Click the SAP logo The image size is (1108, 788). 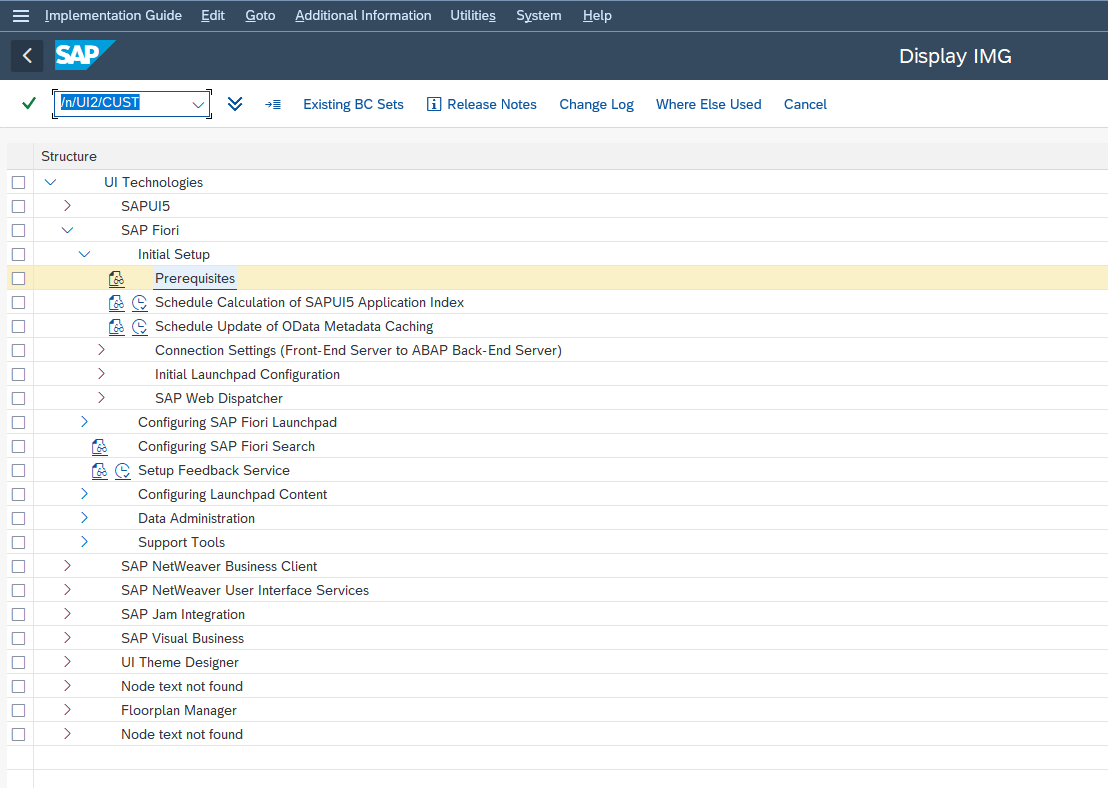pyautogui.click(x=85, y=55)
